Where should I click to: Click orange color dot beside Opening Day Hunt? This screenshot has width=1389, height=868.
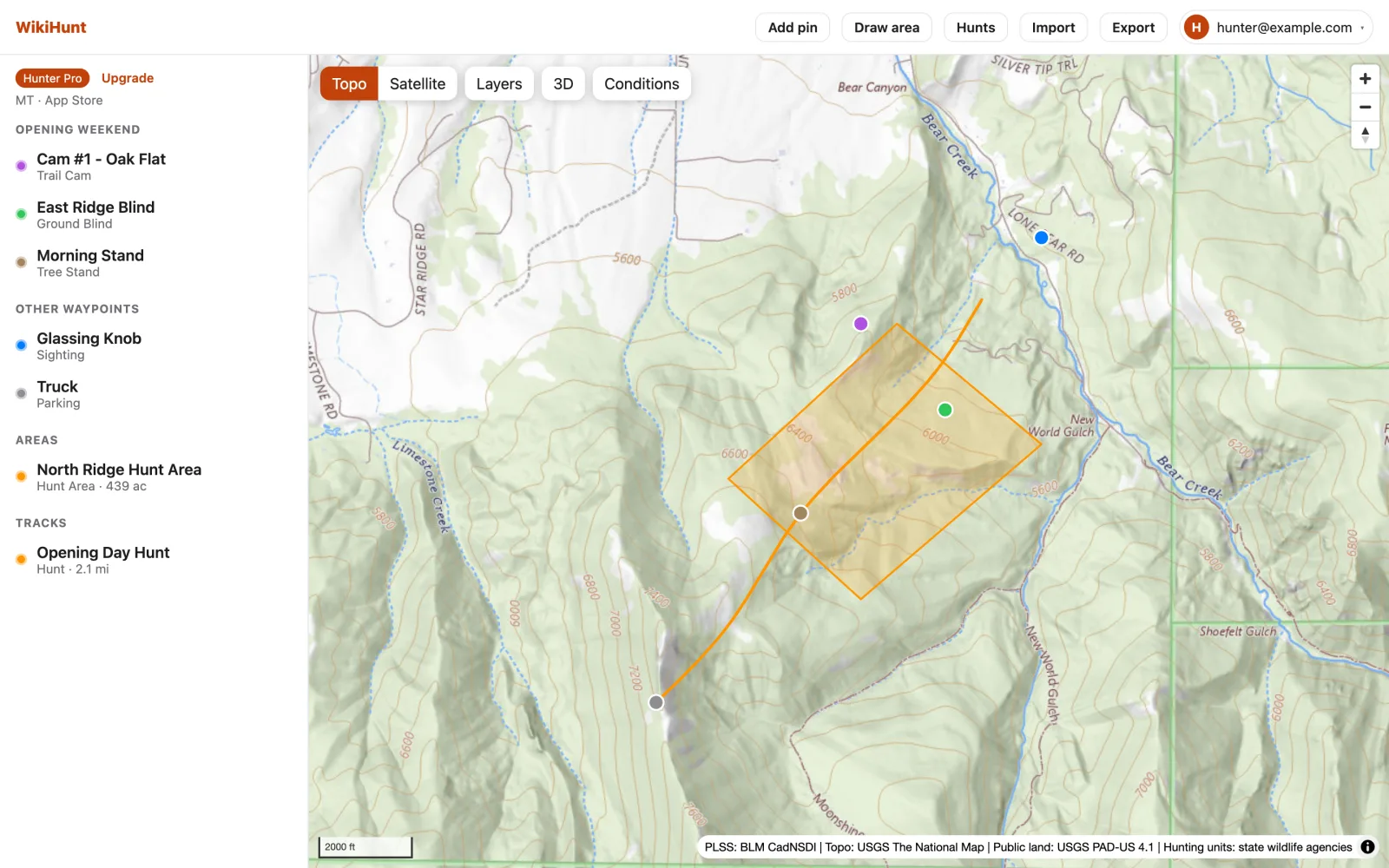tap(22, 559)
